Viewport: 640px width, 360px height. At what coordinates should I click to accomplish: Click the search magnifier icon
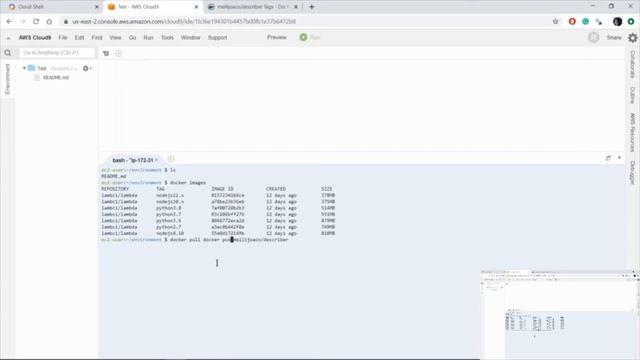point(8,53)
